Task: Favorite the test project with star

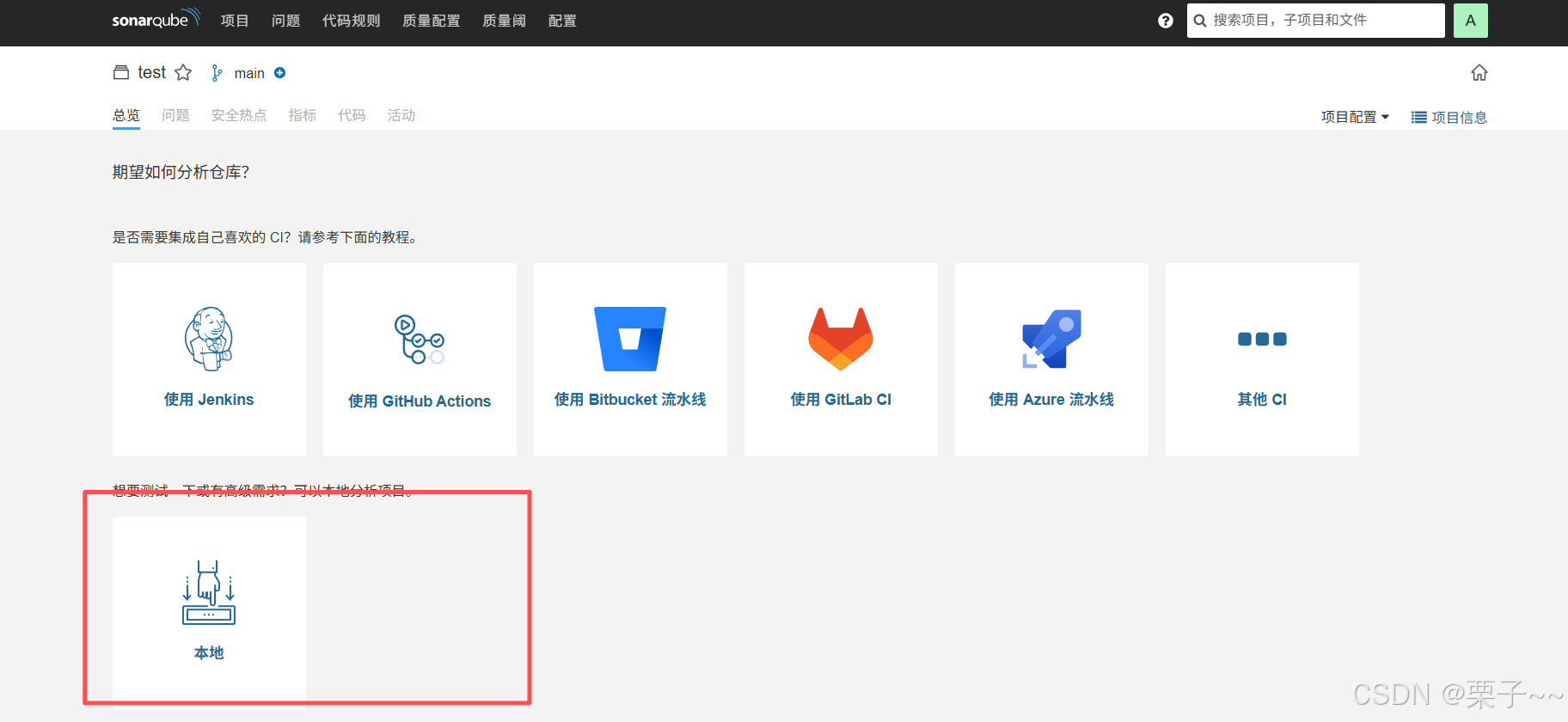Action: tap(183, 73)
